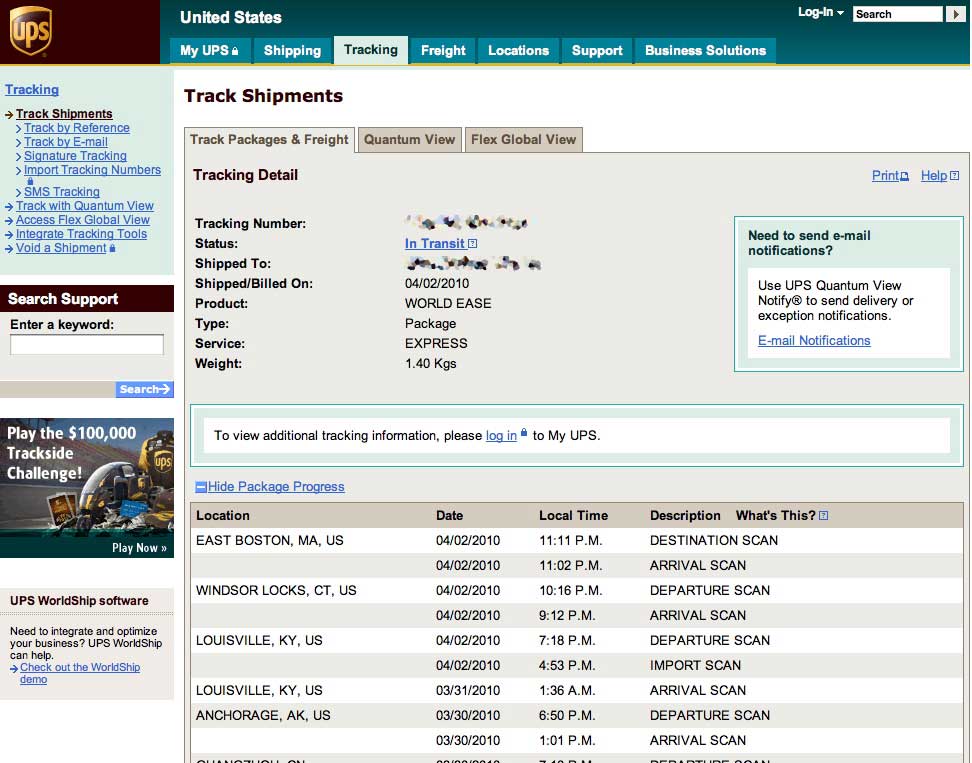Open Check out the WorldShip demo link

pos(80,673)
